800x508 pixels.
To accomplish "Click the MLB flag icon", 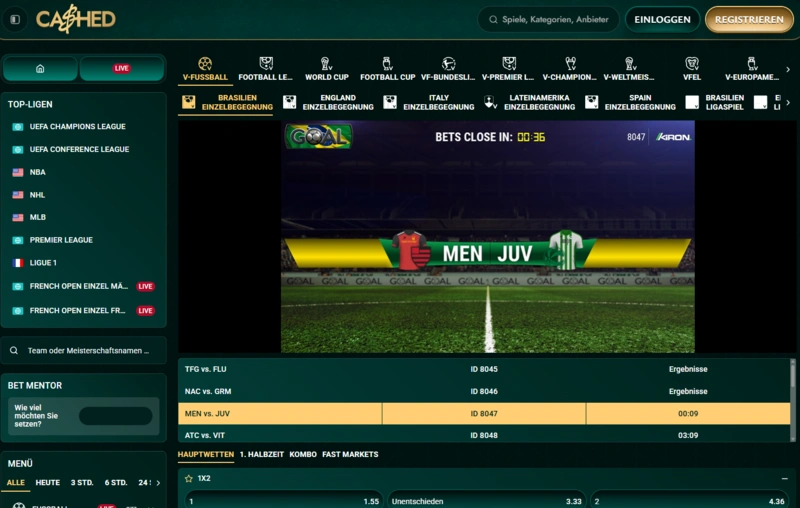I will tap(18, 217).
